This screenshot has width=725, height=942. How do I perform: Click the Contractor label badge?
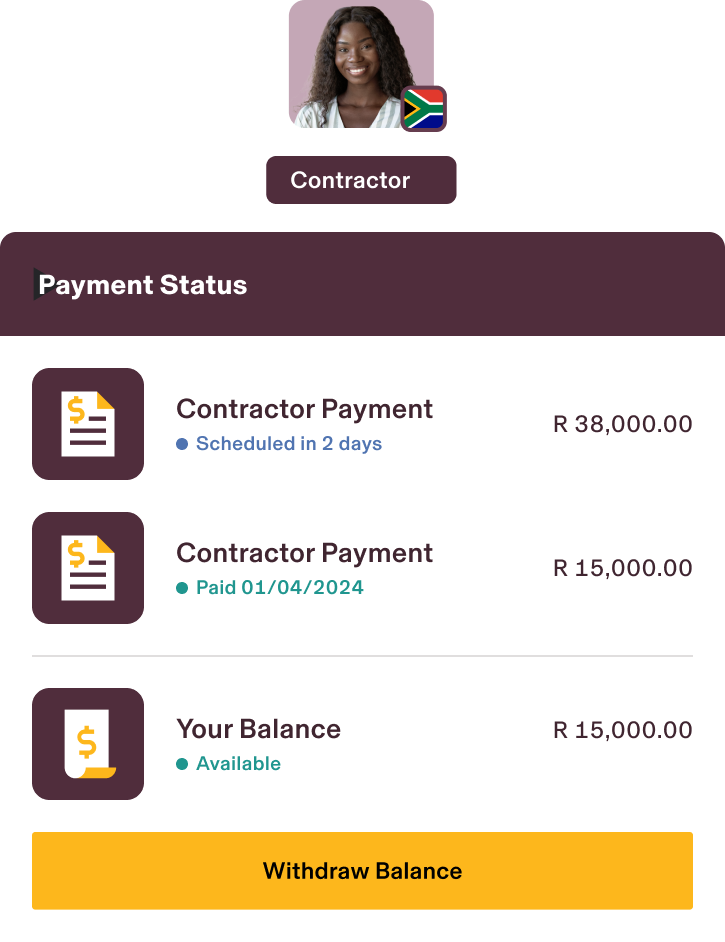(x=361, y=180)
